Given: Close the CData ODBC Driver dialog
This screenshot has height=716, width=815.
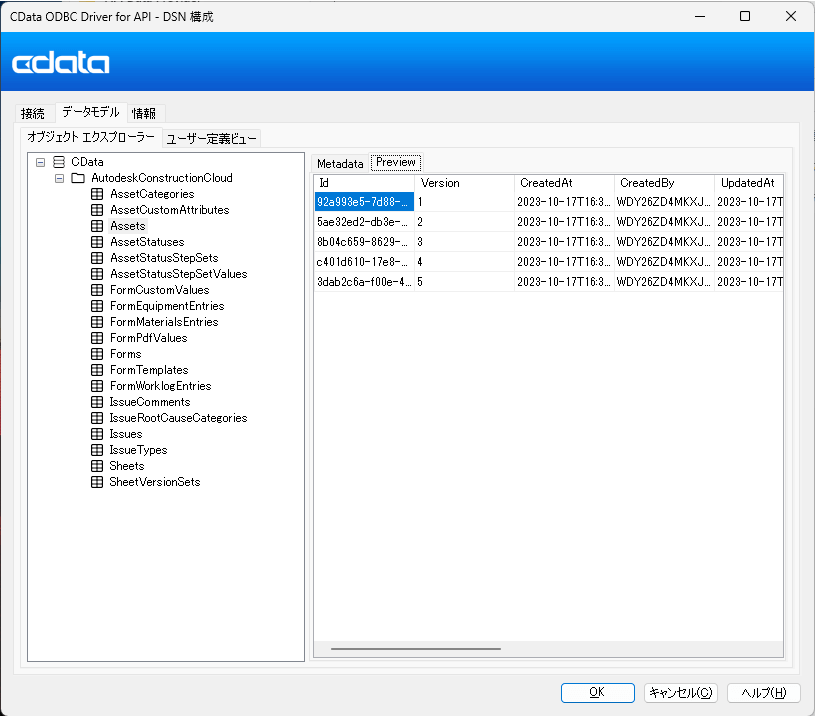Looking at the screenshot, I should (791, 16).
